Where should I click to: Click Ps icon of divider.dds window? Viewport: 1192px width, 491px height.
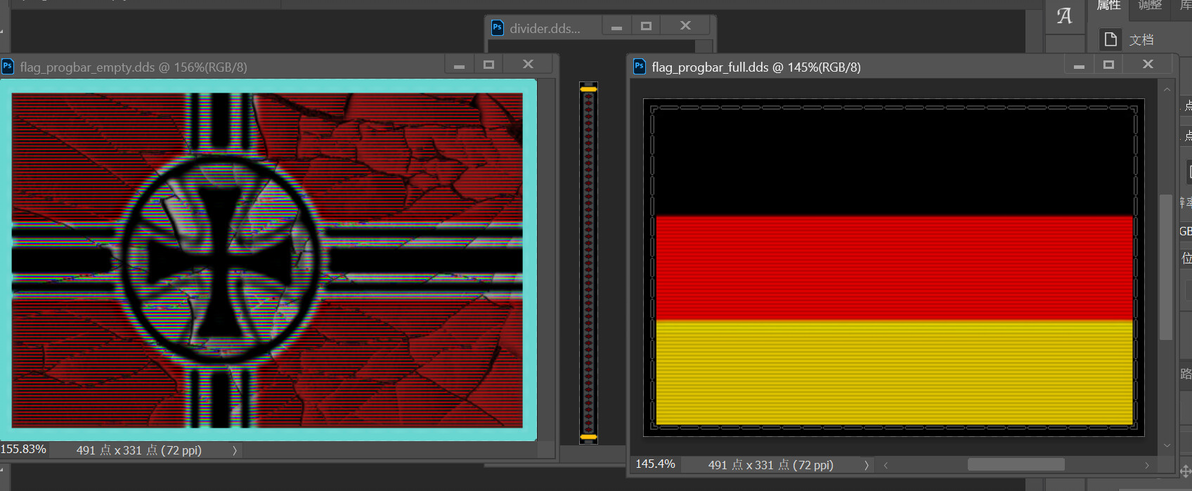click(497, 28)
